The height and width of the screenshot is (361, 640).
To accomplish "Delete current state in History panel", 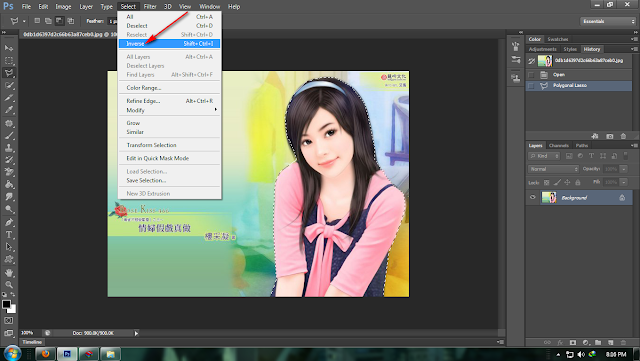I will pyautogui.click(x=623, y=136).
